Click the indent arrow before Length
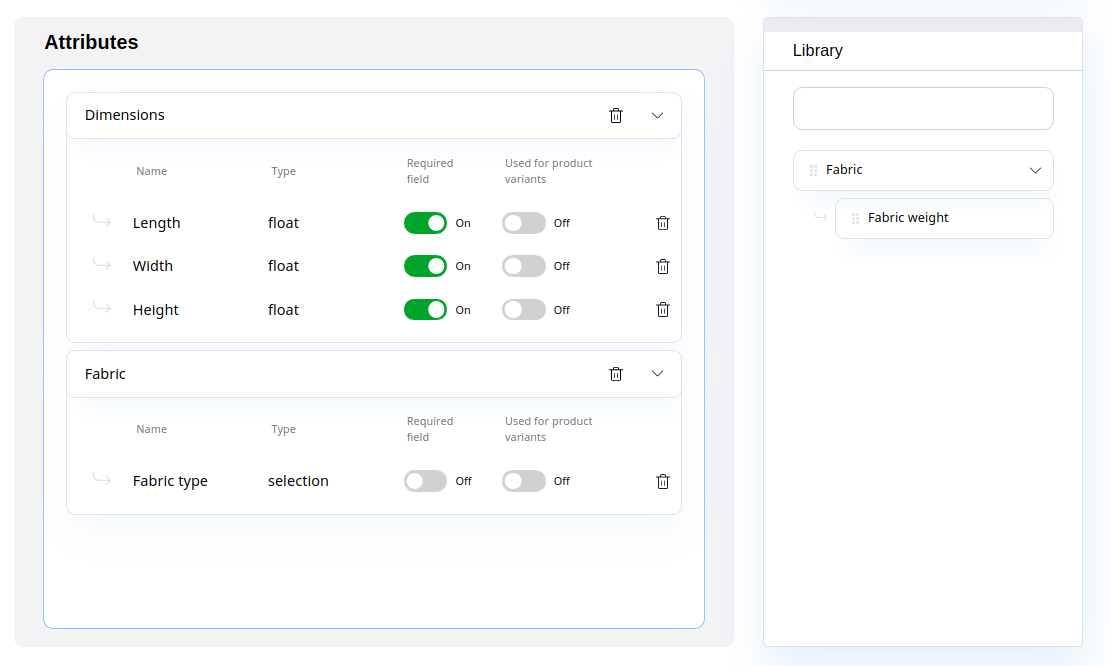 pyautogui.click(x=102, y=221)
